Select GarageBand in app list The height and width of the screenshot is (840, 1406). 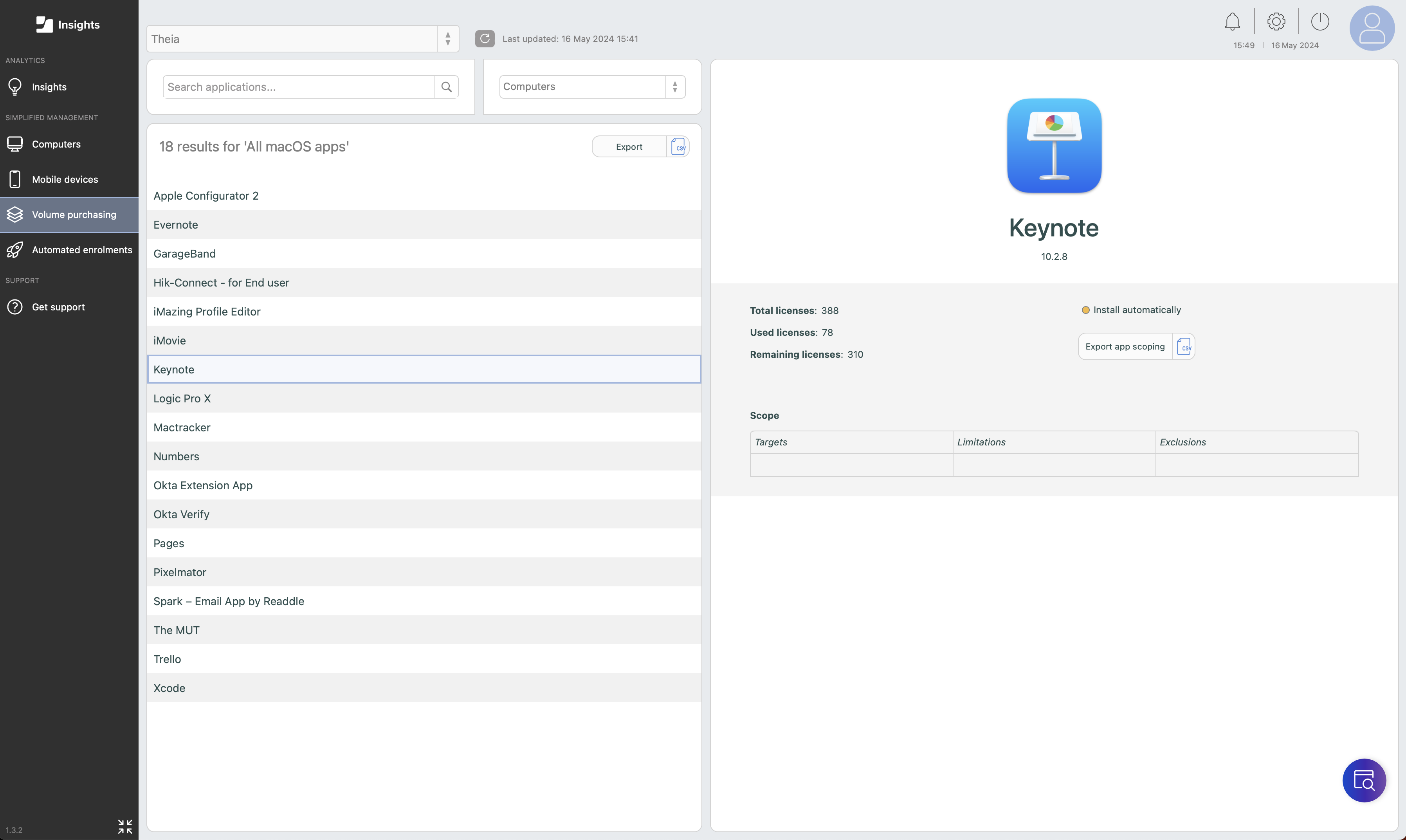pyautogui.click(x=424, y=254)
